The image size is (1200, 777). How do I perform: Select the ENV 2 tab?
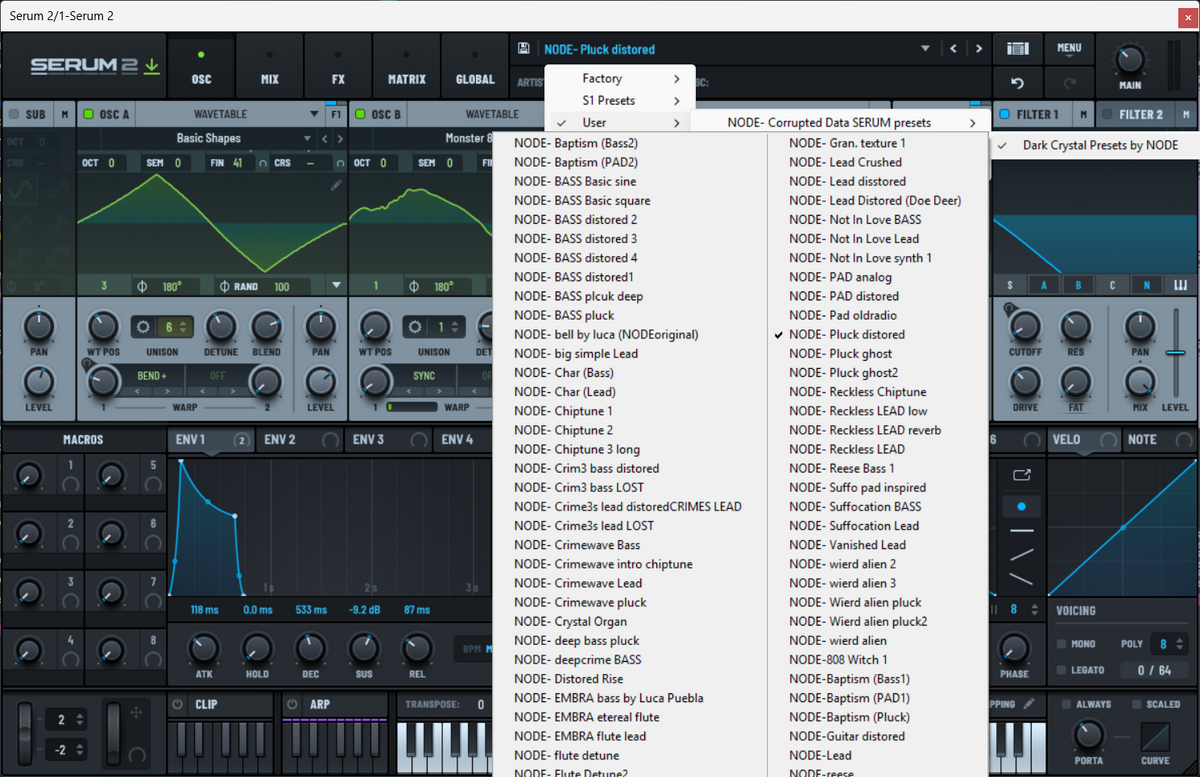(x=300, y=440)
